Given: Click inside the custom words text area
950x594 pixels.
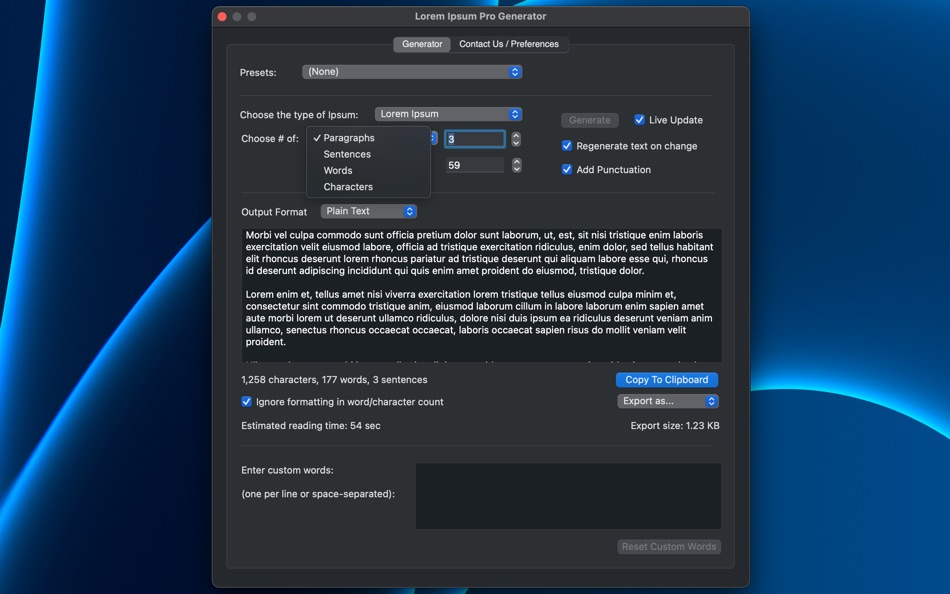Looking at the screenshot, I should [x=567, y=495].
